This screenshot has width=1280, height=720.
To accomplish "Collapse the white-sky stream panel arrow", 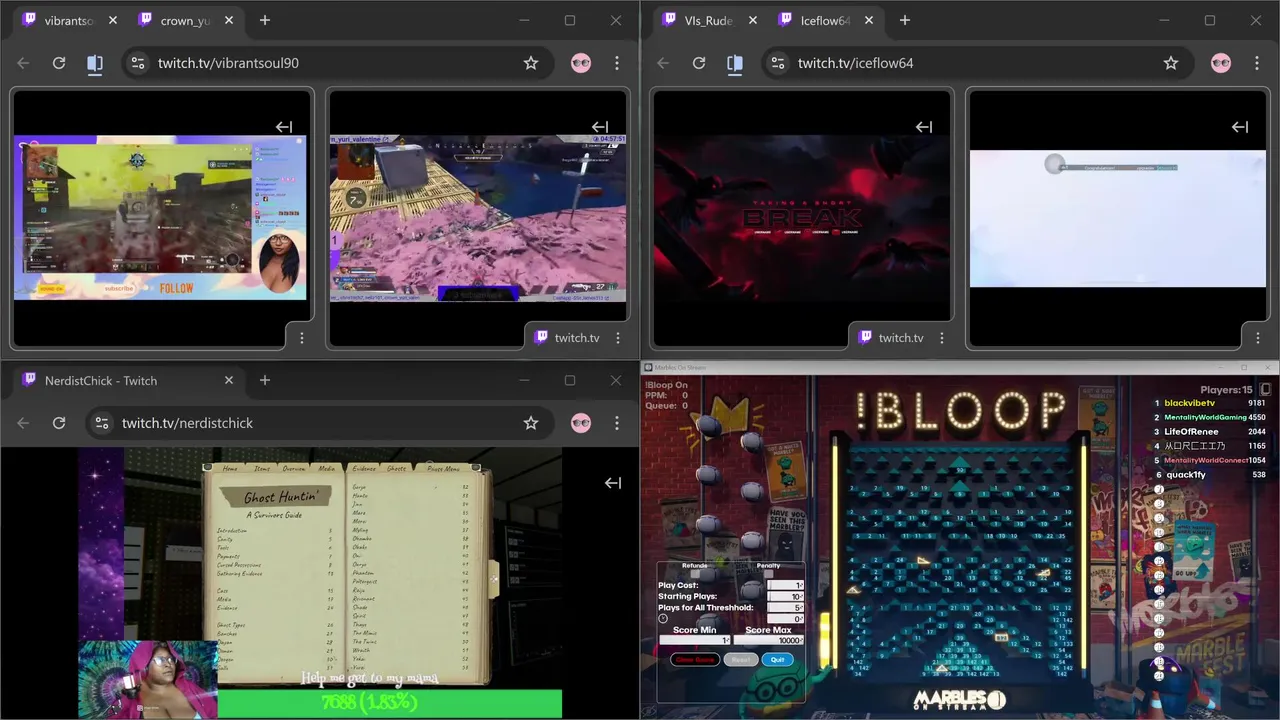I will click(1240, 127).
